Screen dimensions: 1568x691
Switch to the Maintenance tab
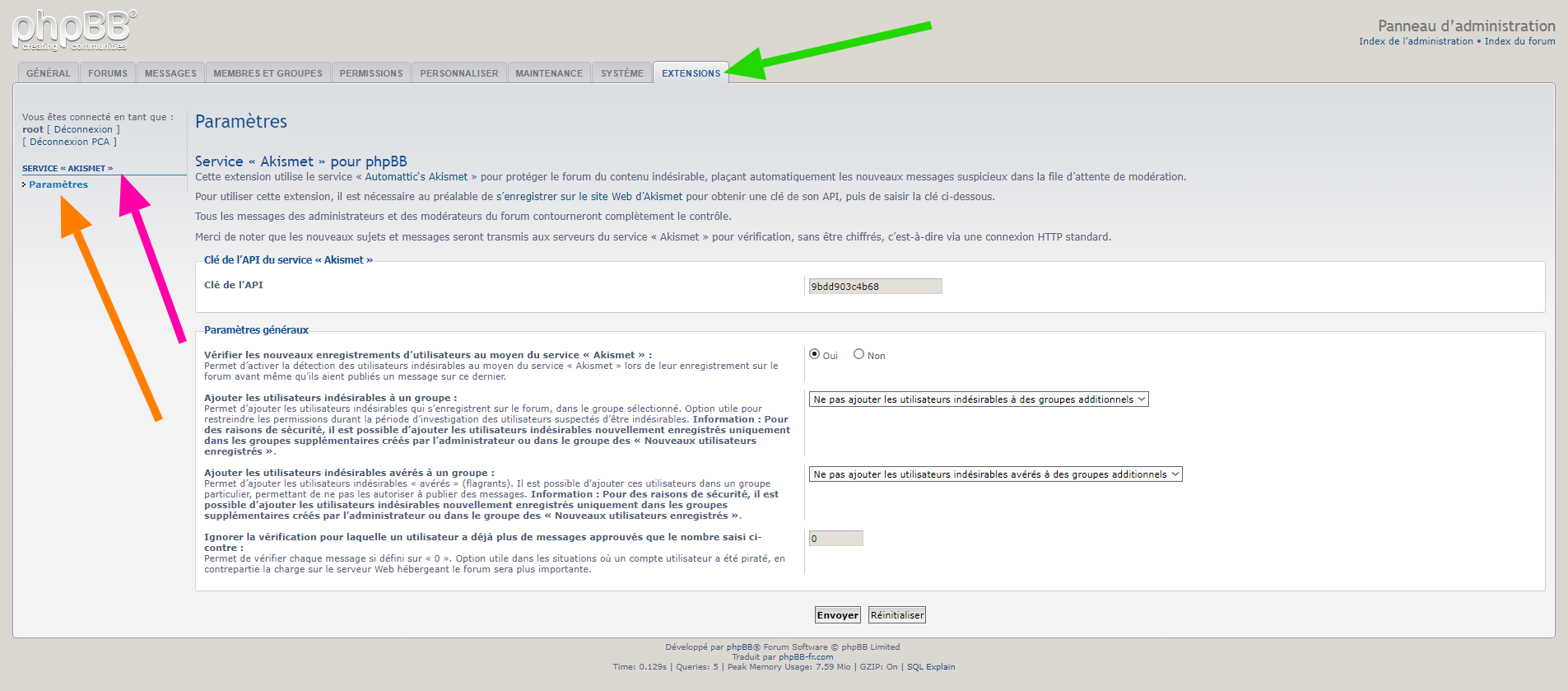[549, 73]
